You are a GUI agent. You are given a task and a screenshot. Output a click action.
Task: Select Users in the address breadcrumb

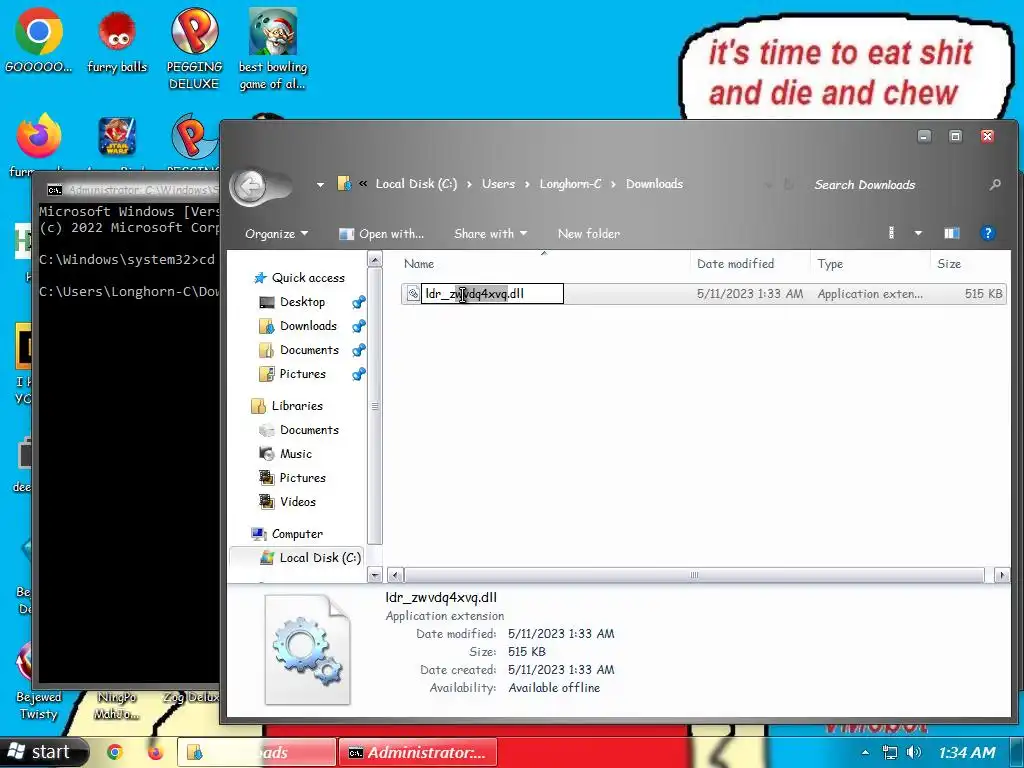click(x=498, y=184)
